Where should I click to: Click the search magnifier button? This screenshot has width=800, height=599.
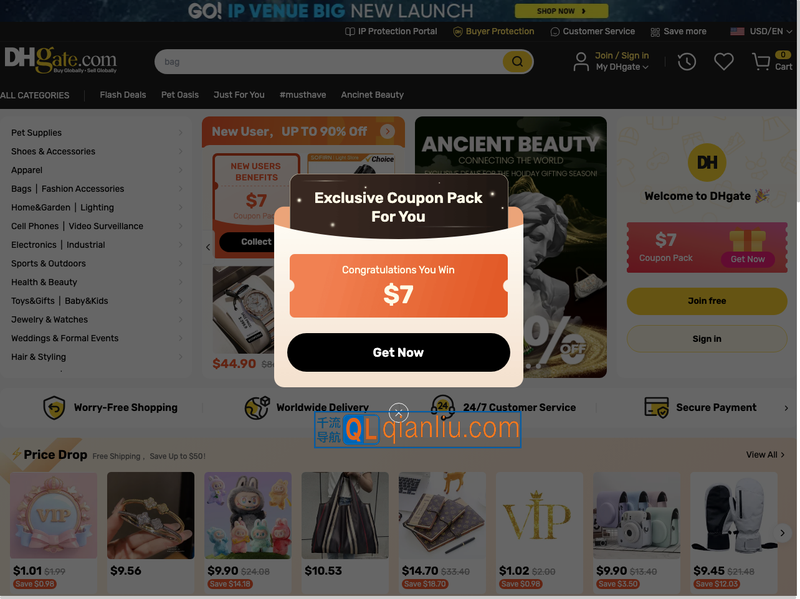[517, 62]
